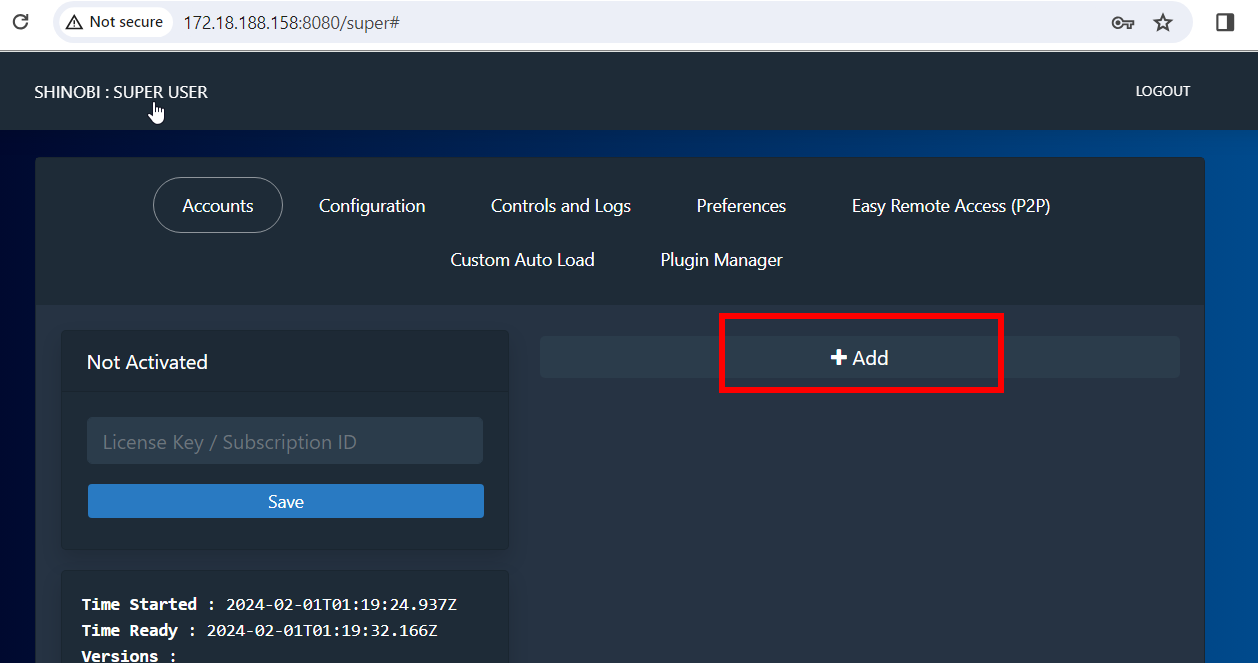This screenshot has height=663, width=1258.
Task: Click the Not Activated panel heading
Action: (147, 362)
